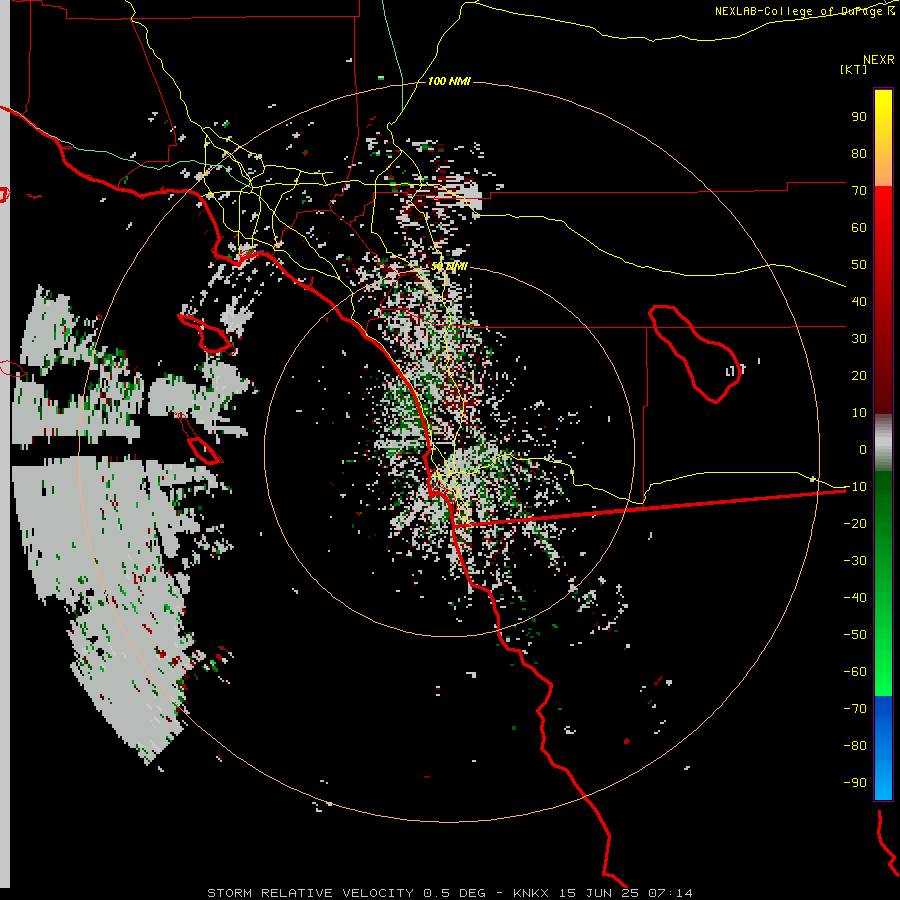Viewport: 900px width, 900px height.
Task: Select the 80 value on the velocity scale
Action: coord(859,153)
